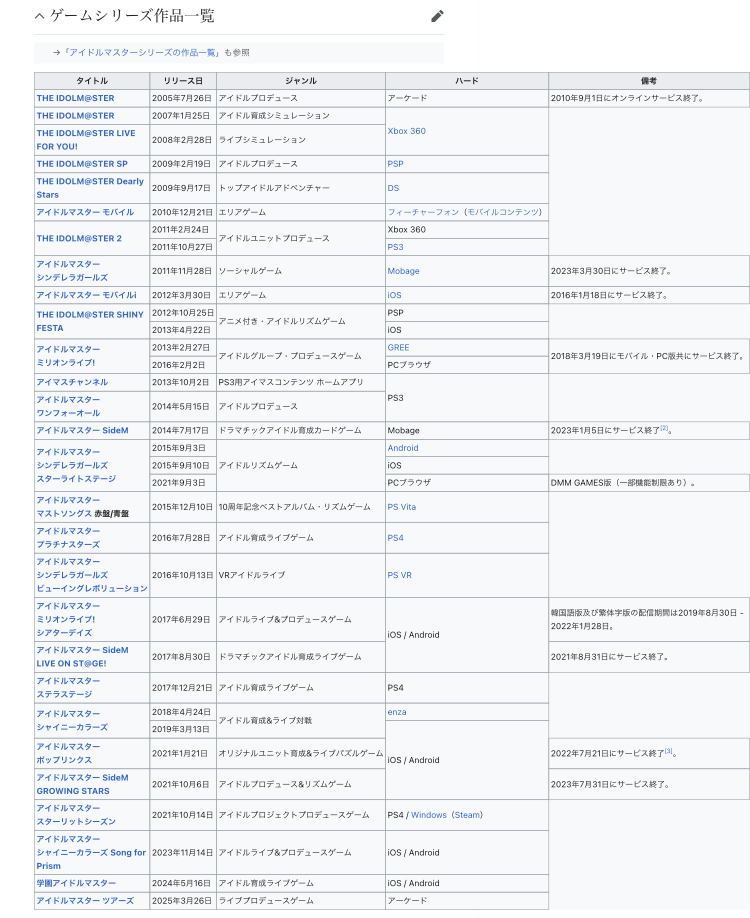Open the blue PS3 link

[395, 247]
